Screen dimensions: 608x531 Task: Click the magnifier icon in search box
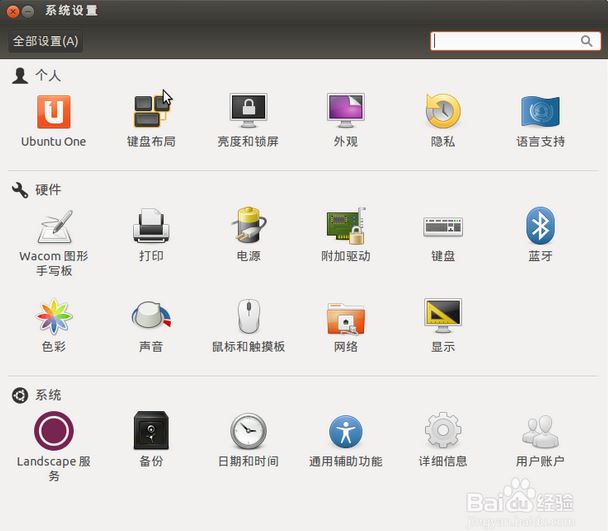pyautogui.click(x=586, y=41)
